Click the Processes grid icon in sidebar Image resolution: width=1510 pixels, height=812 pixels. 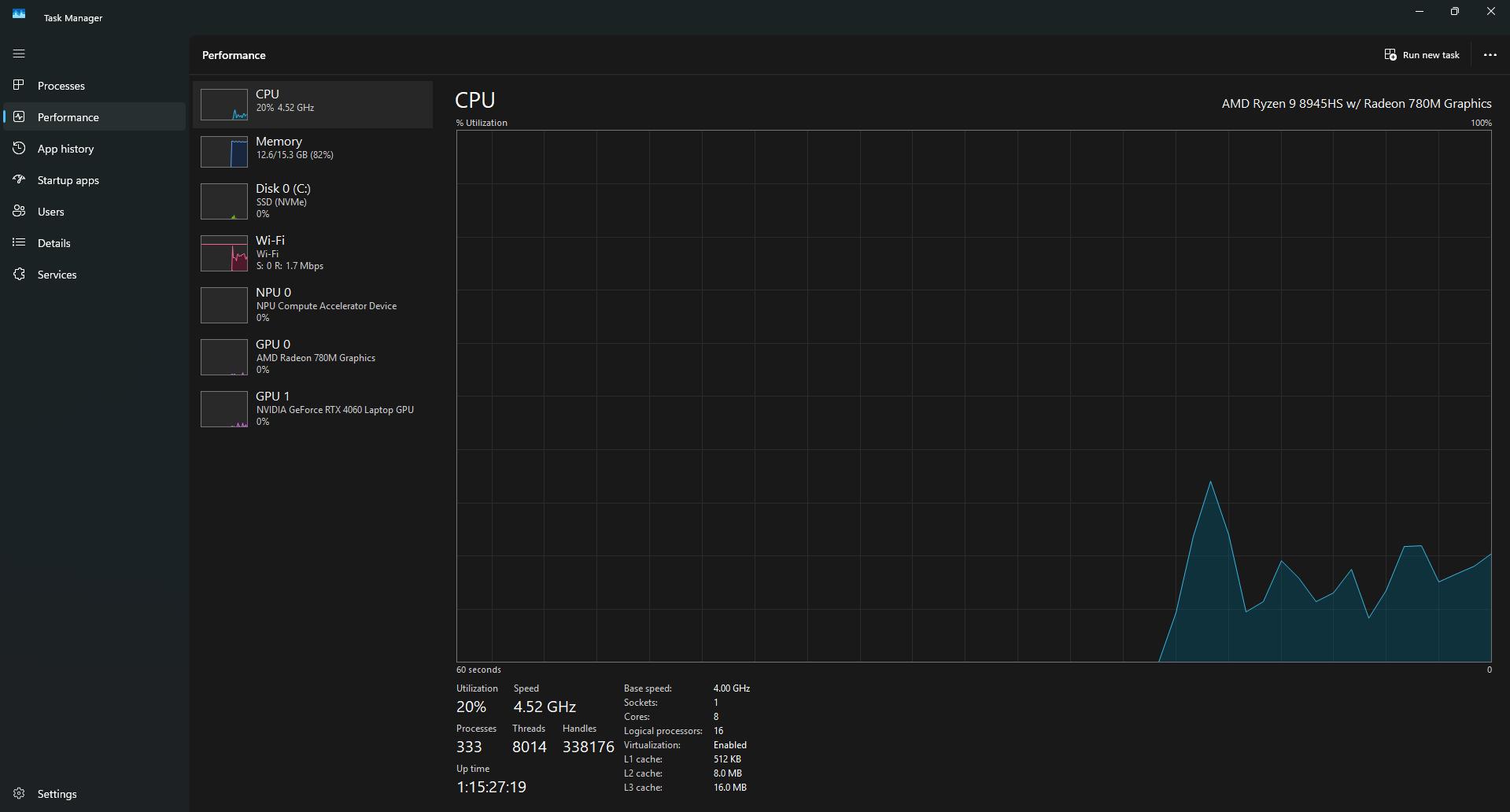[19, 85]
